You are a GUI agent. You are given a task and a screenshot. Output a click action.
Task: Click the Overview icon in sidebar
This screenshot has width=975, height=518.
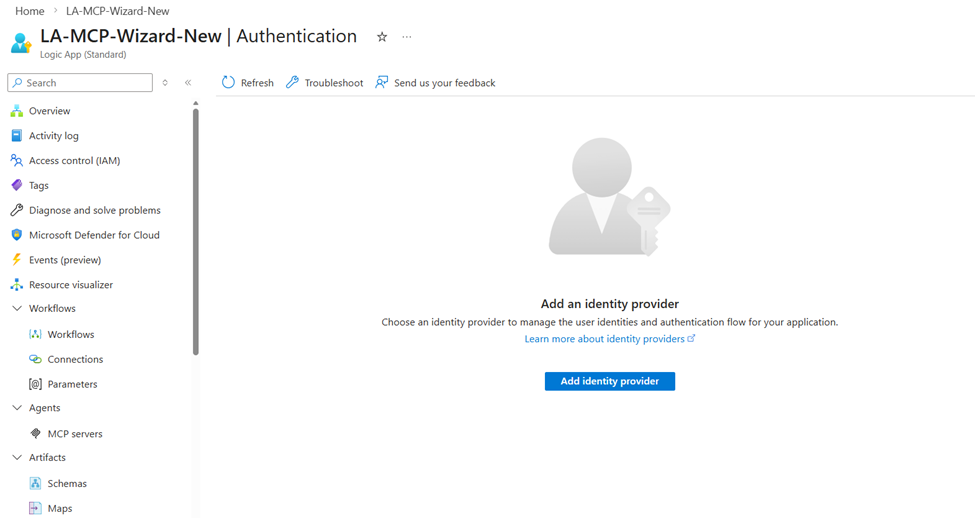17,111
